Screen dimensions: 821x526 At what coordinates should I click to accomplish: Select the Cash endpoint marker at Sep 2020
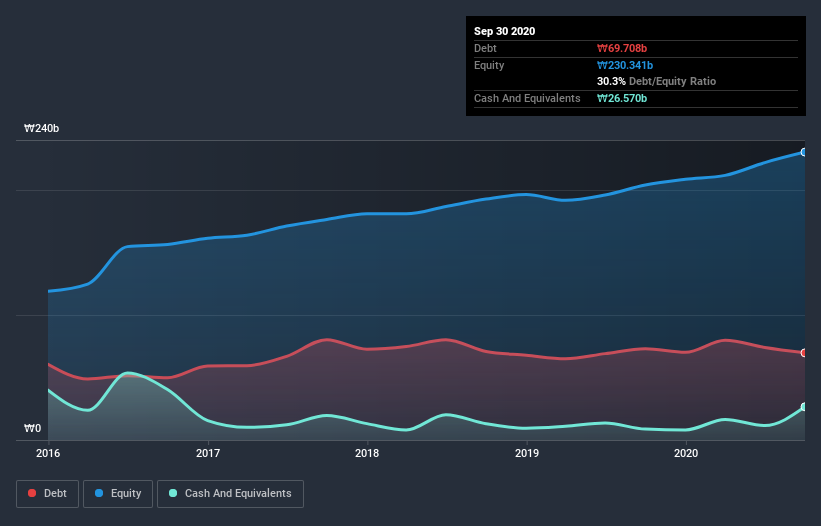click(804, 407)
